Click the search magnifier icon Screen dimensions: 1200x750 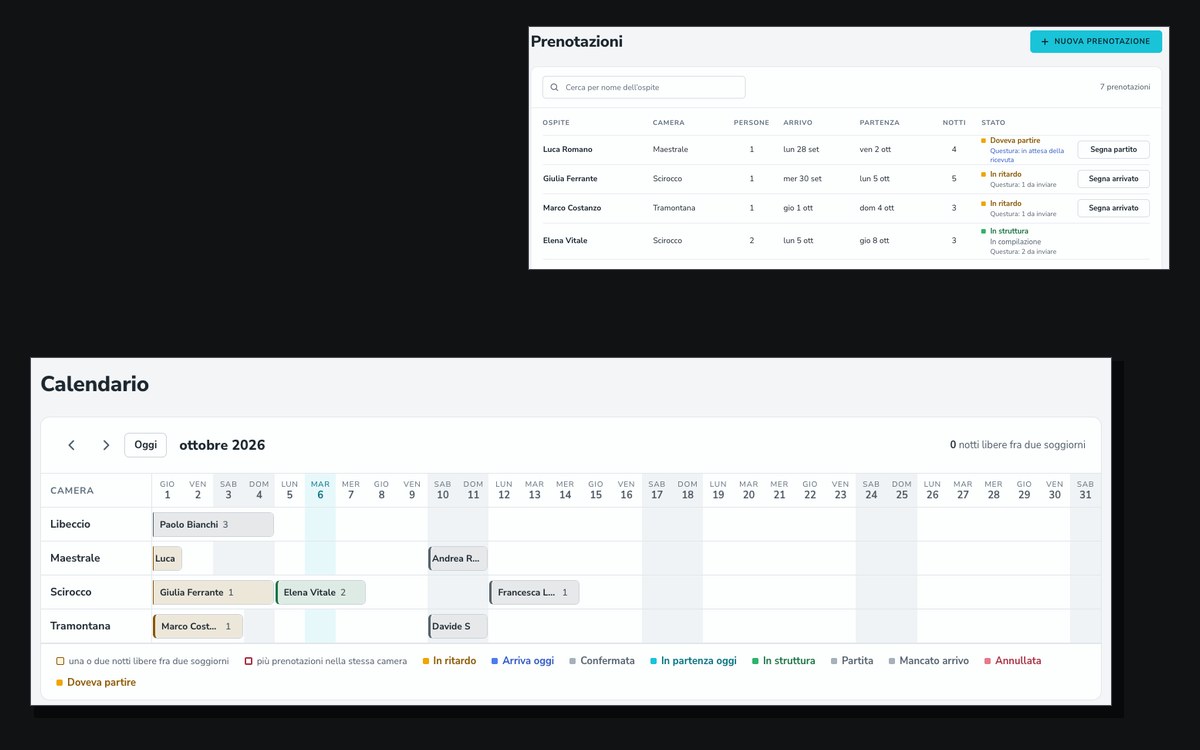click(x=555, y=87)
